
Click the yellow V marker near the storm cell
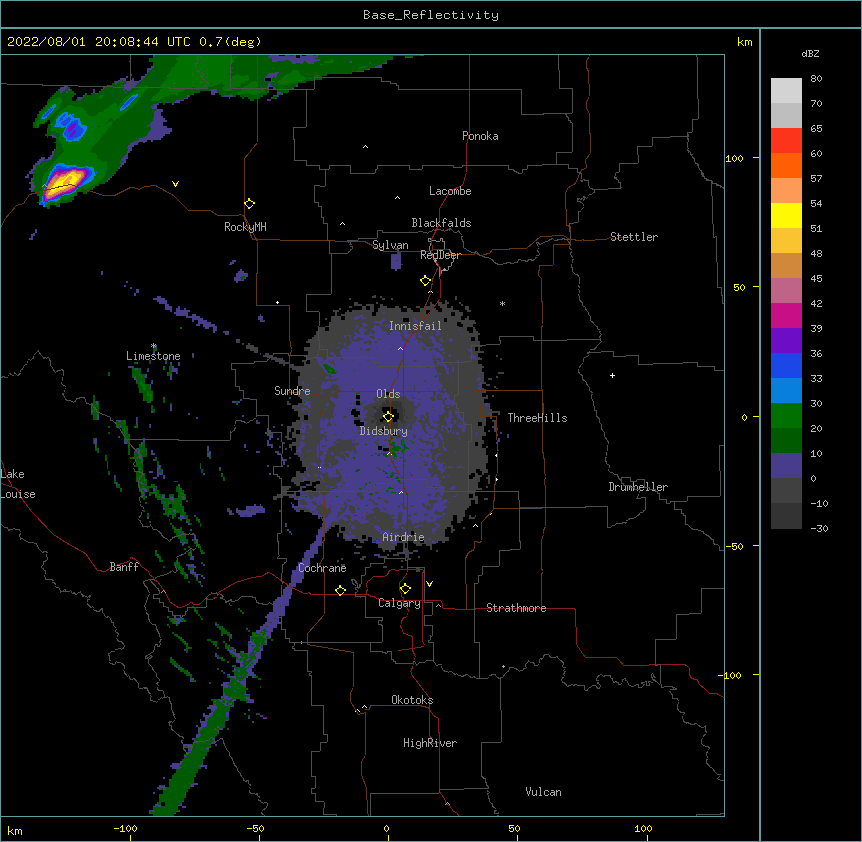(175, 184)
